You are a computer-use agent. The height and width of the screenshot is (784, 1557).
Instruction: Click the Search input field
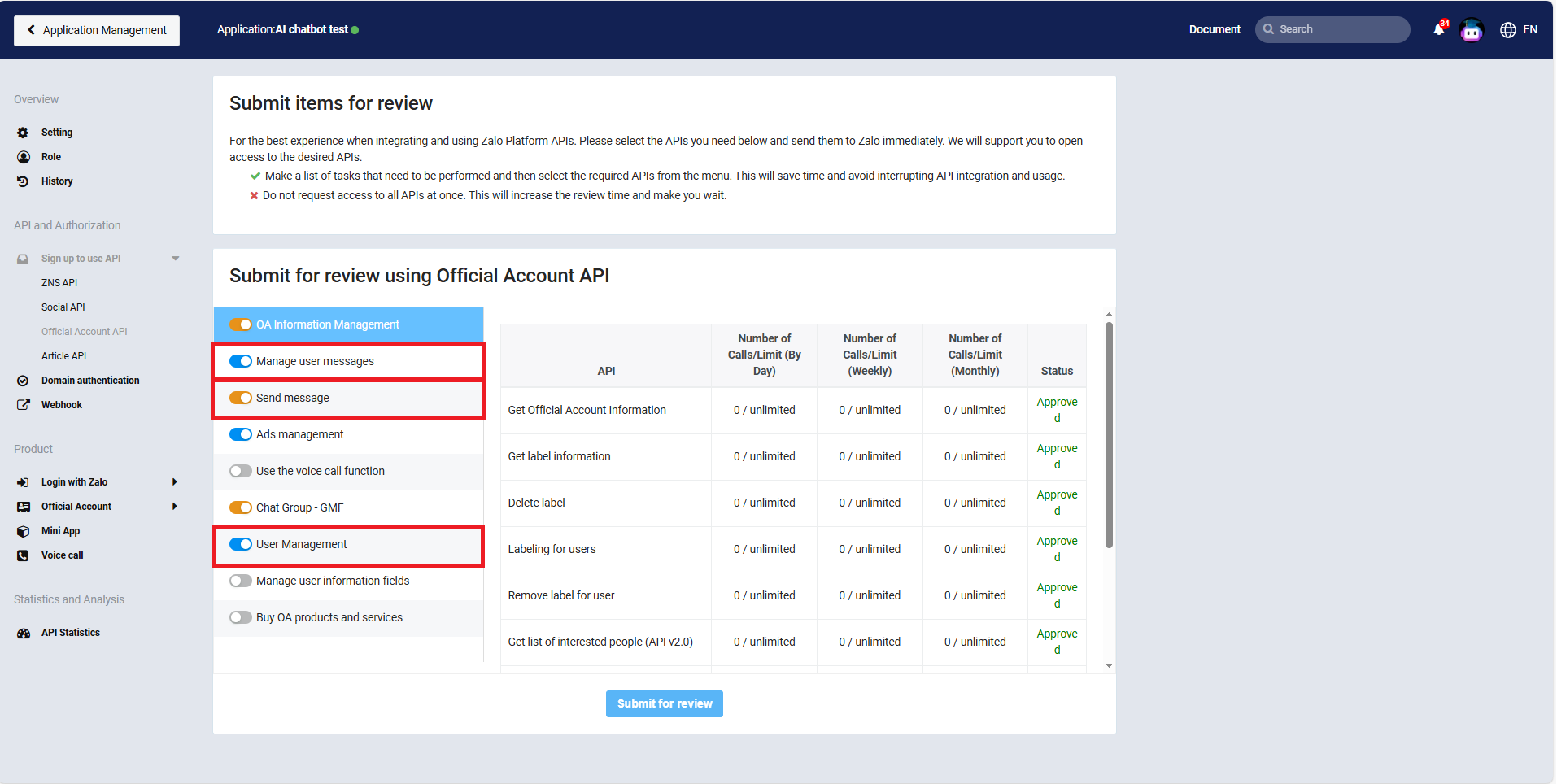(x=1340, y=29)
